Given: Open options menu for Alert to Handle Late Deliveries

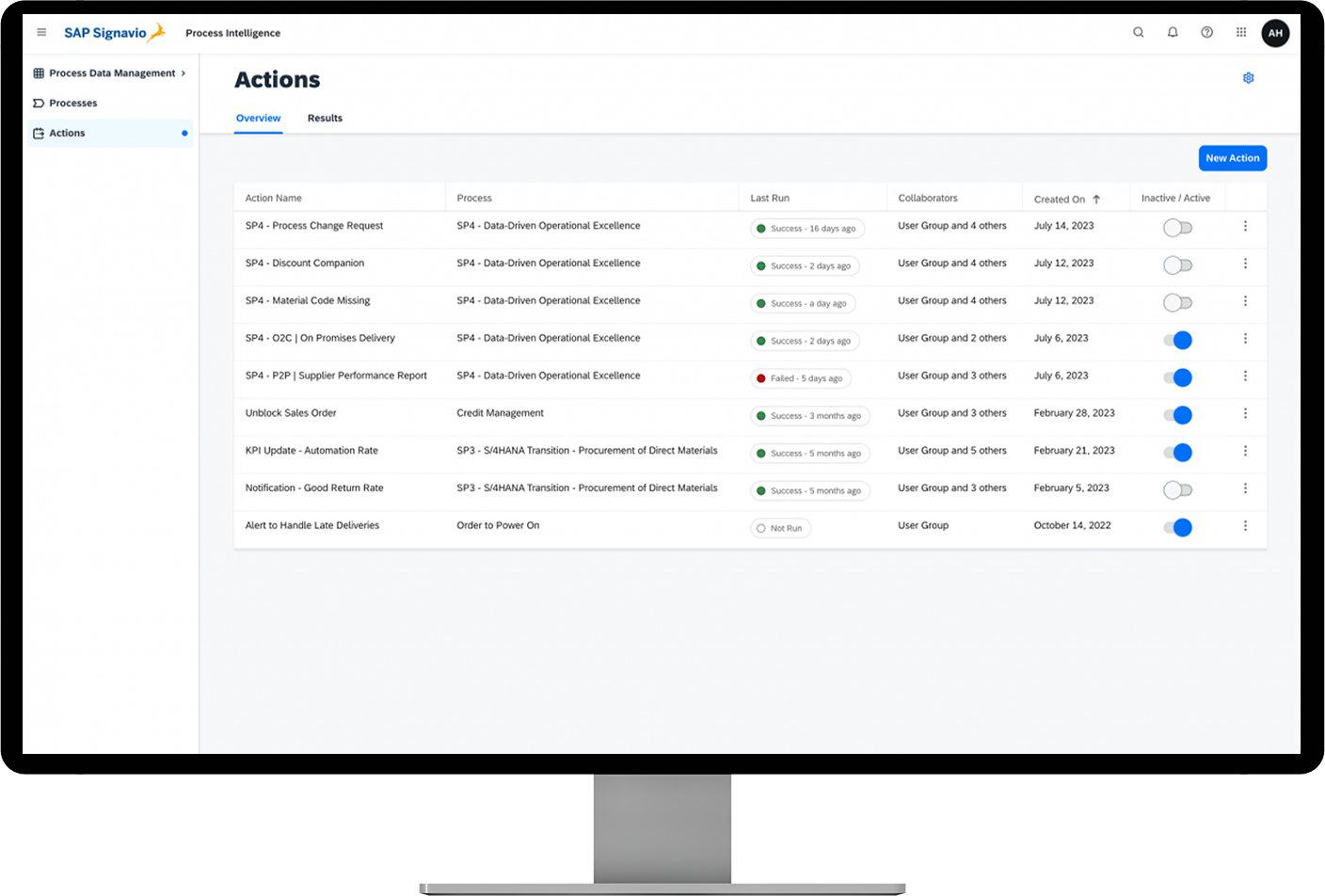Looking at the screenshot, I should (1246, 526).
